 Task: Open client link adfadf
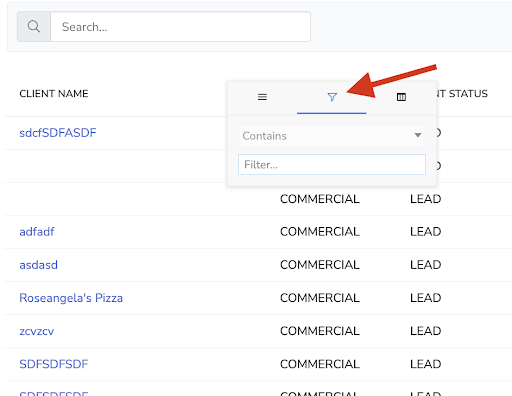(37, 232)
